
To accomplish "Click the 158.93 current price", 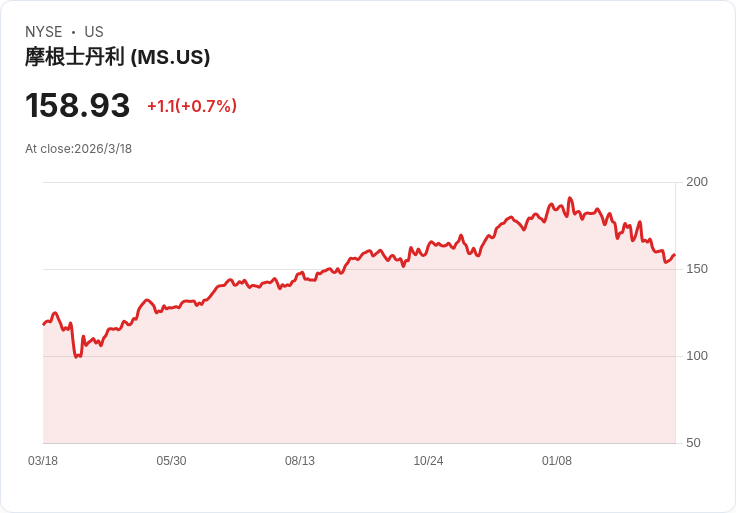I will click(x=78, y=106).
